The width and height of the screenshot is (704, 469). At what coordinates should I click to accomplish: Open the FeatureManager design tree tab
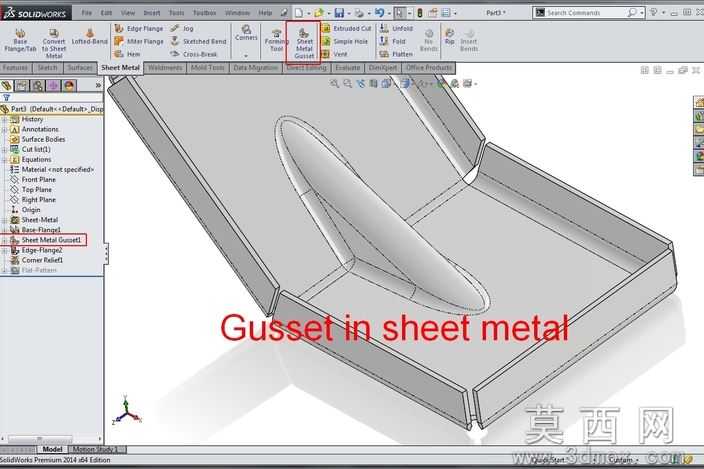click(6, 86)
